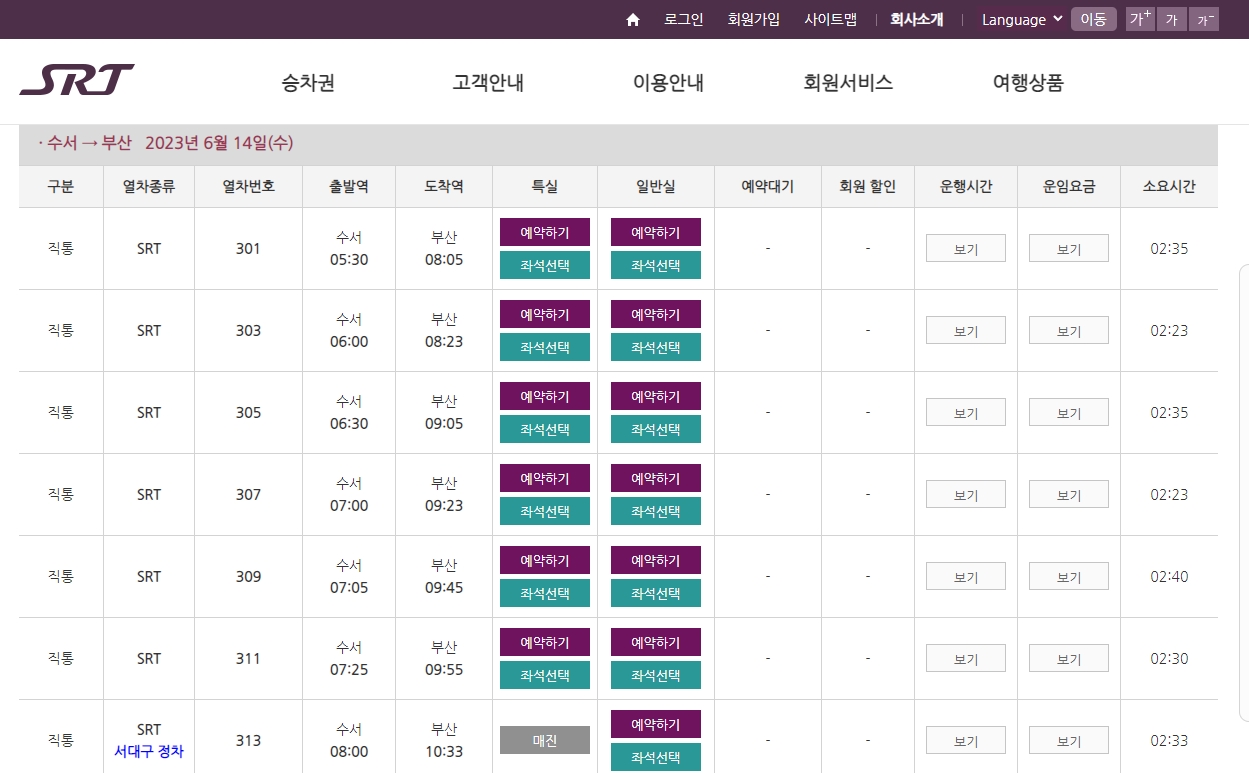Click departure time 07:25 for train 311
This screenshot has width=1249, height=773.
pyautogui.click(x=349, y=669)
